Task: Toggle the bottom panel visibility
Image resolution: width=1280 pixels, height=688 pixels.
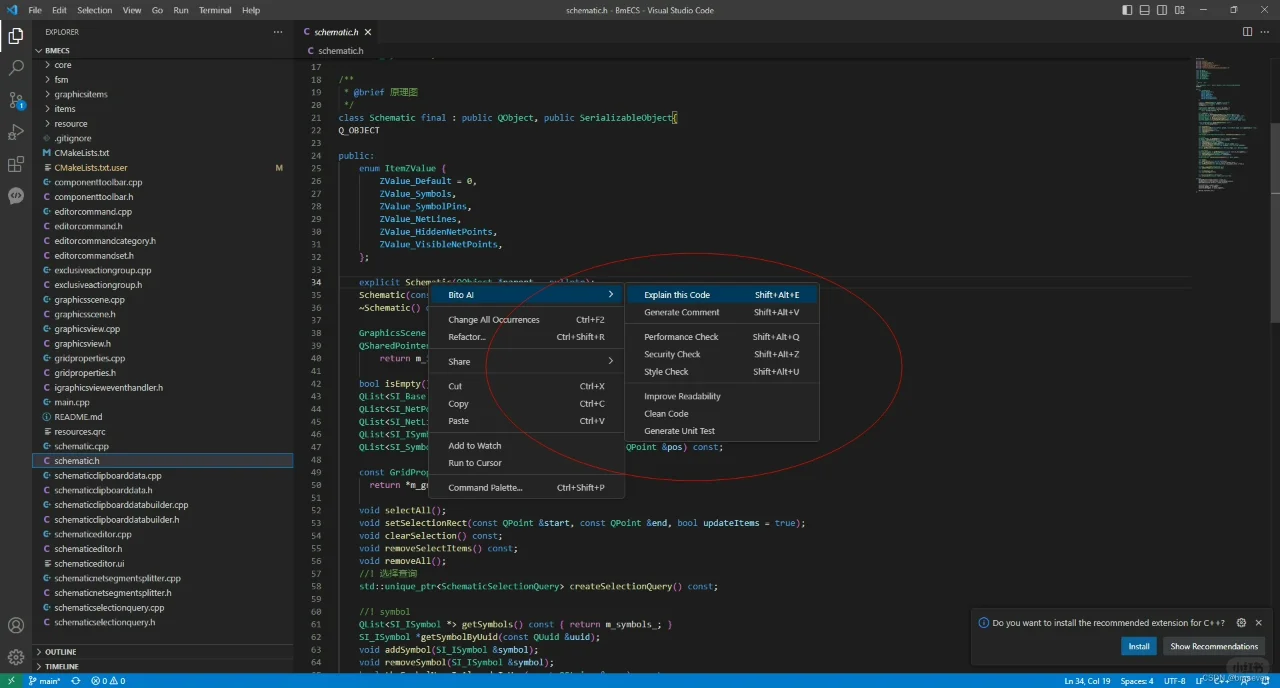Action: [1145, 10]
